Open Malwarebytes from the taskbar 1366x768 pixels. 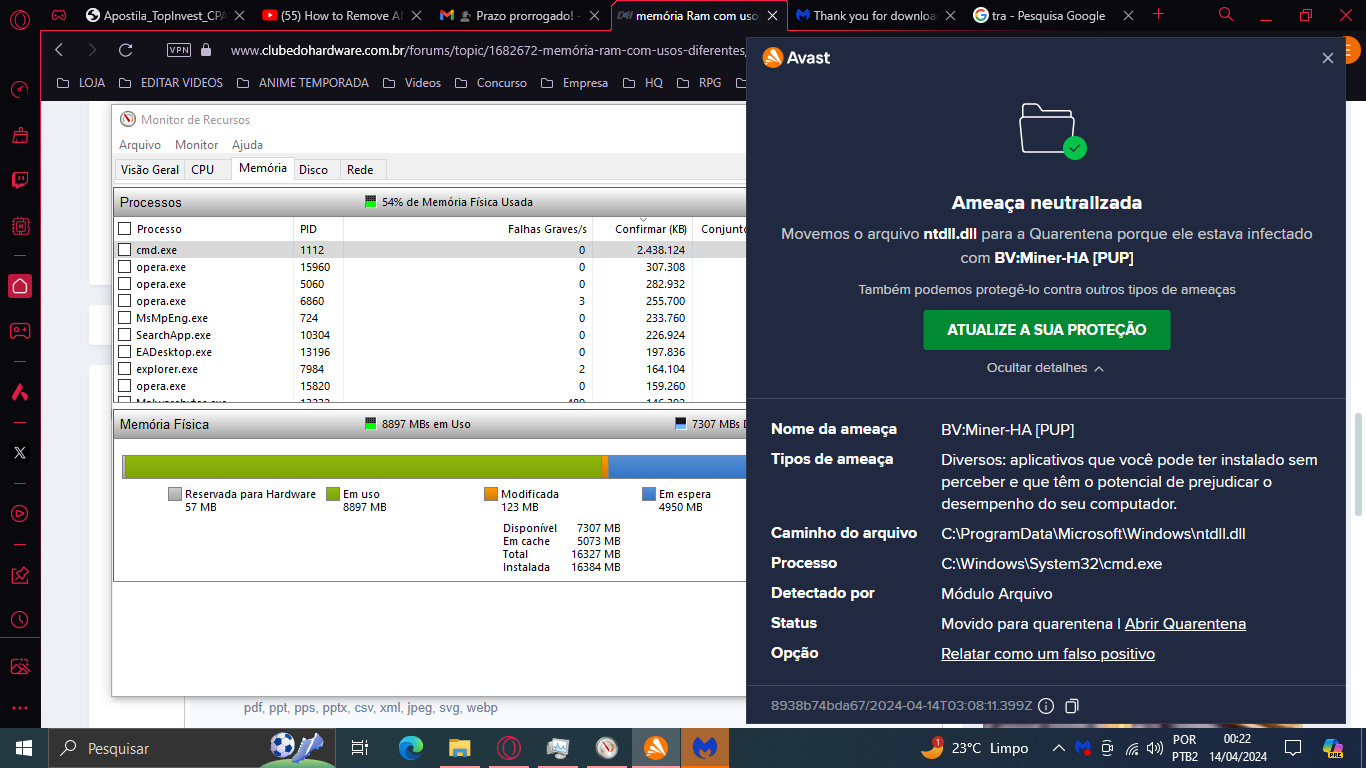pyautogui.click(x=705, y=748)
